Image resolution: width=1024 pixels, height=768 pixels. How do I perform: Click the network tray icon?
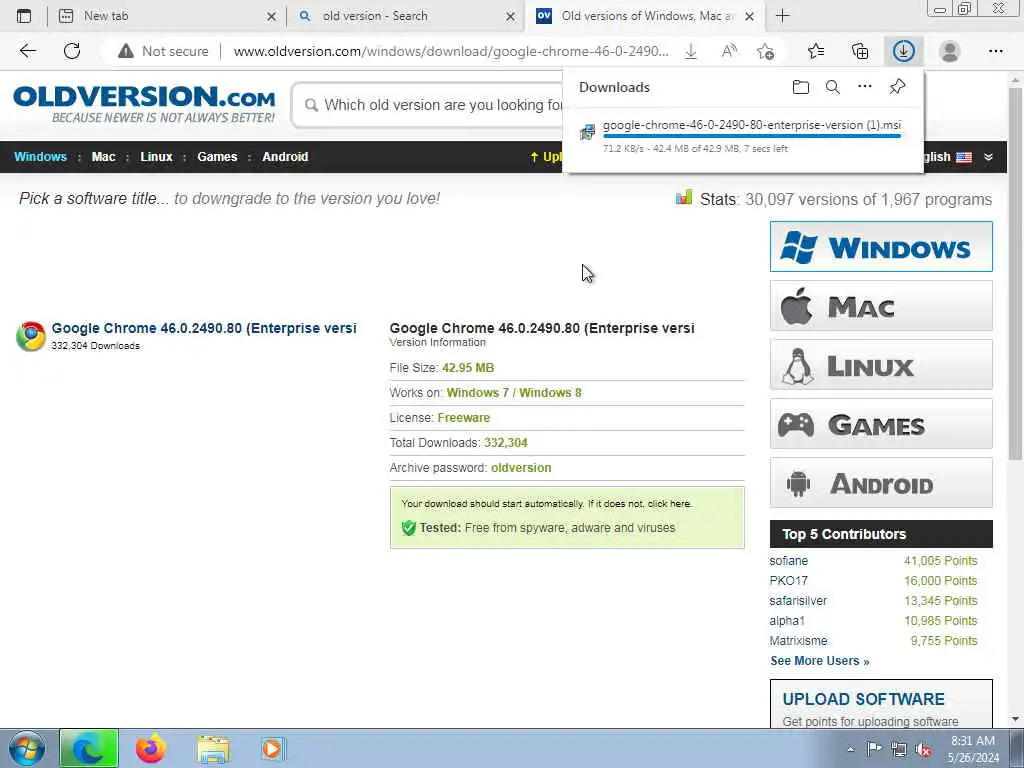[899, 750]
